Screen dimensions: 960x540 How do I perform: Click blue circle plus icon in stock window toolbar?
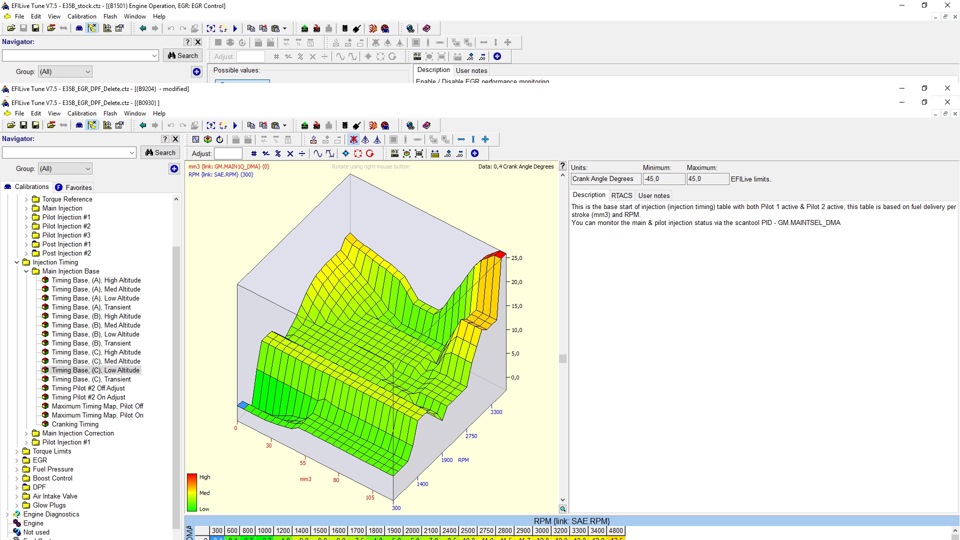pos(497,56)
